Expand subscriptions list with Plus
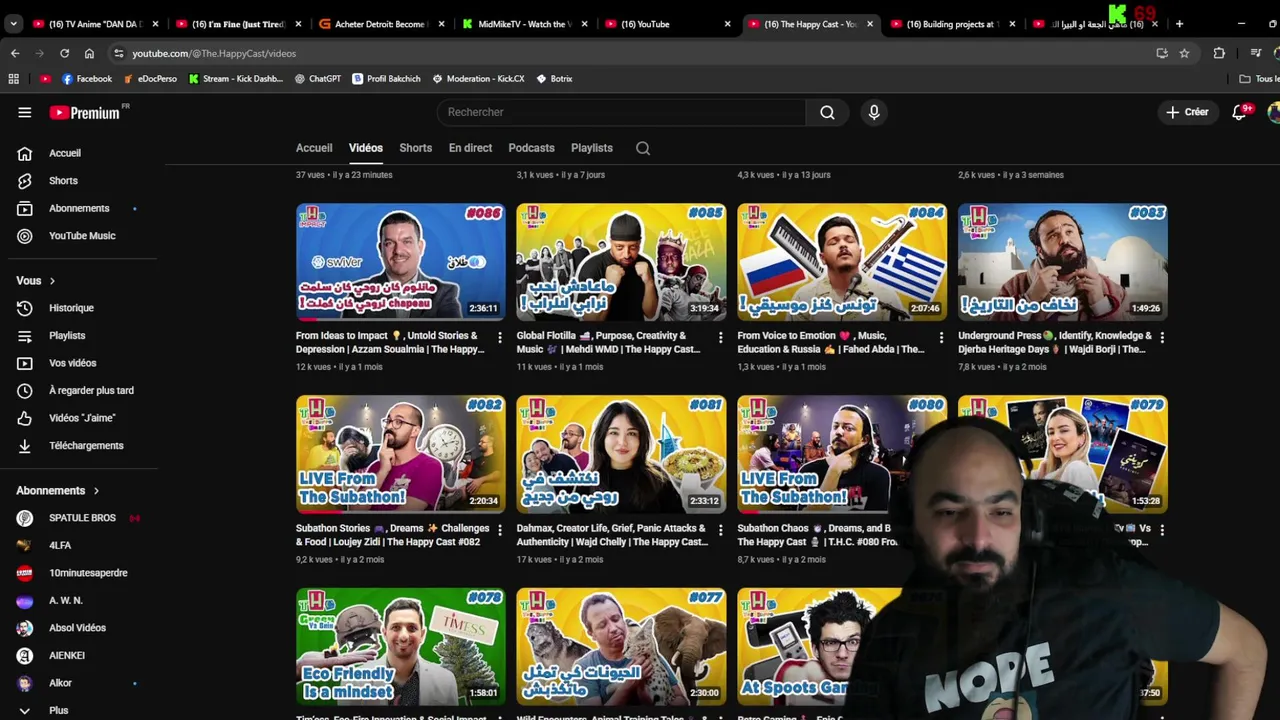Image resolution: width=1280 pixels, height=720 pixels. click(58, 710)
